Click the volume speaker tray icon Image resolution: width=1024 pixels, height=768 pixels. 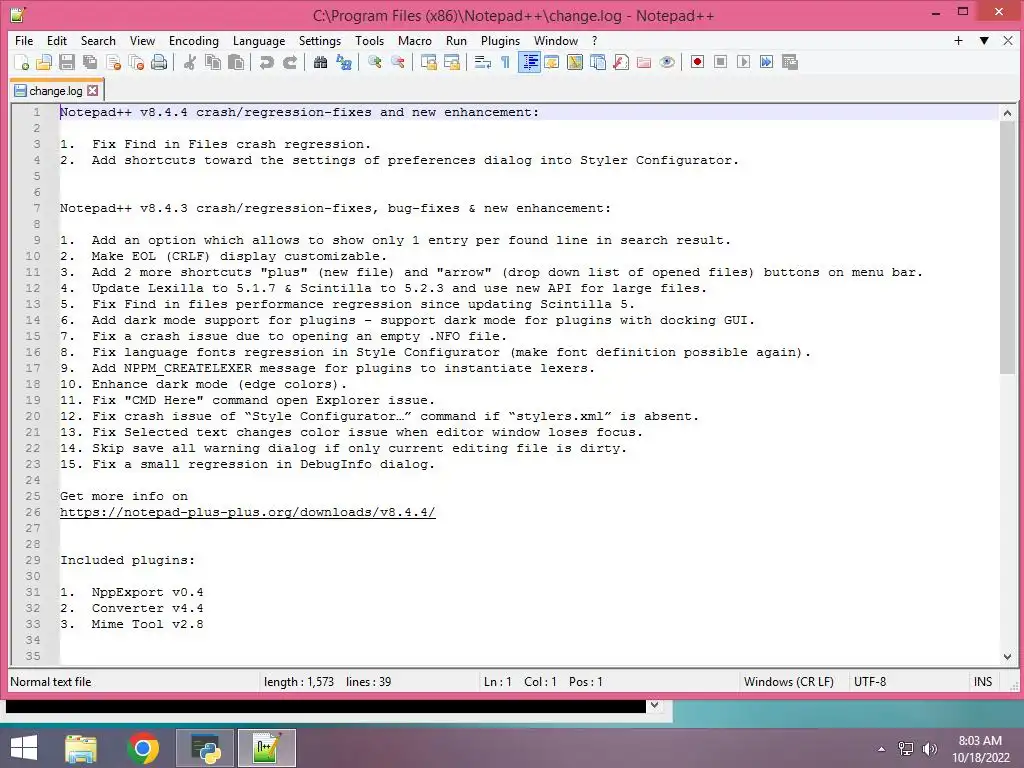[x=929, y=749]
